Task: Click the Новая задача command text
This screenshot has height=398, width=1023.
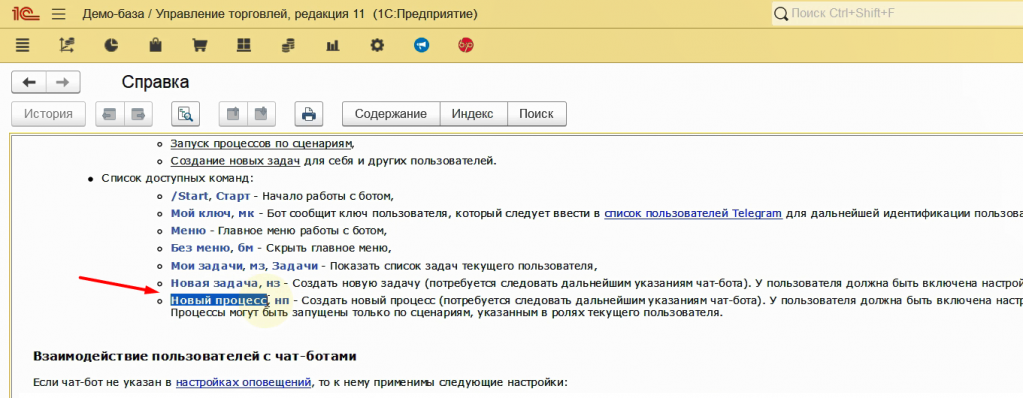Action: 215,284
